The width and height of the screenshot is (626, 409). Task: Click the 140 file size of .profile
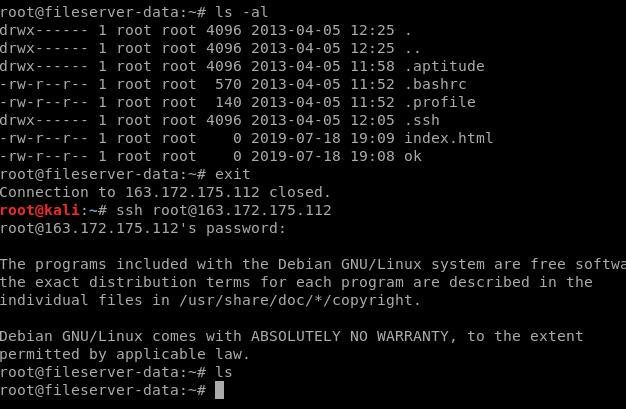click(228, 102)
